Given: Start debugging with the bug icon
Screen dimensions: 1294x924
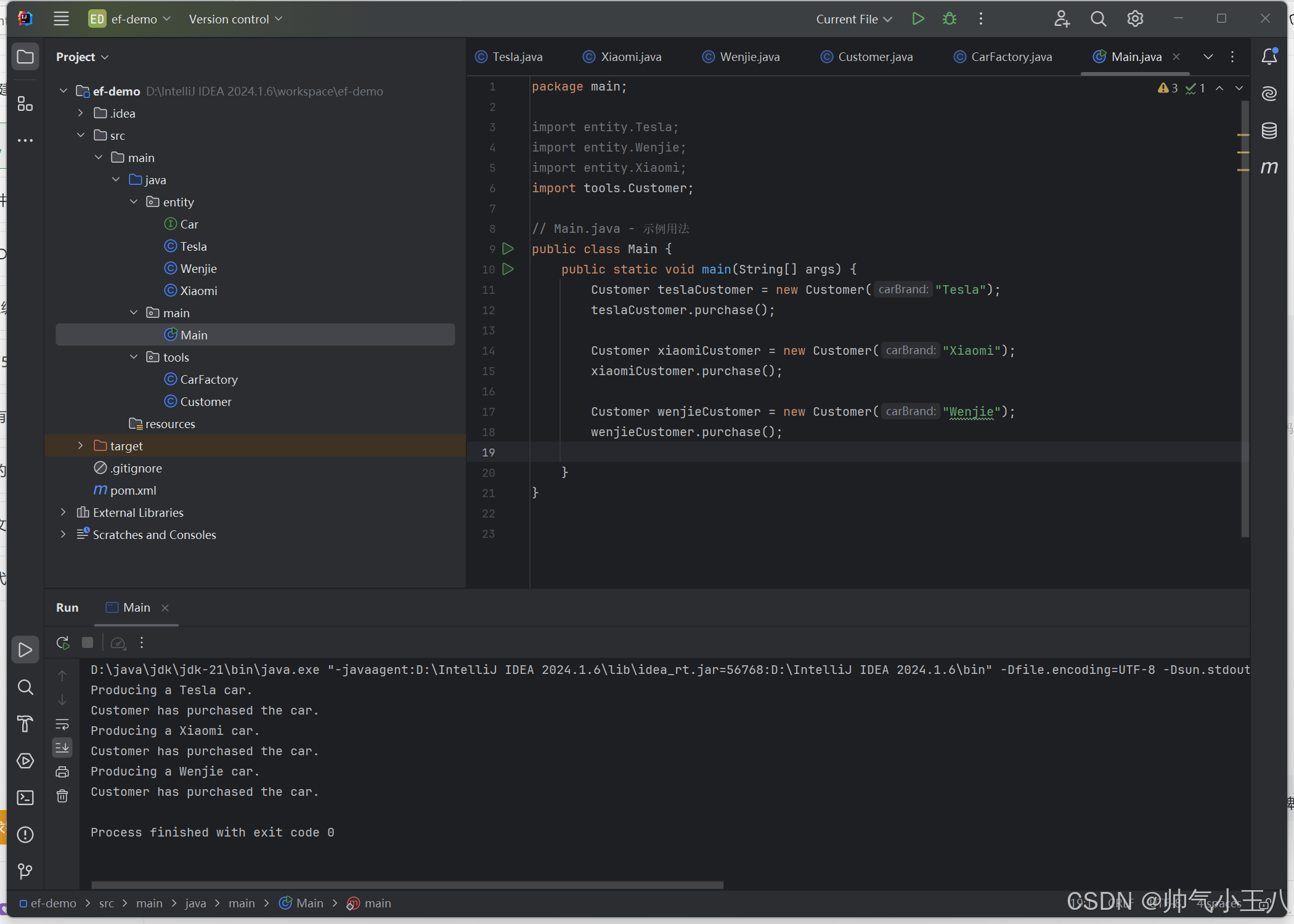Looking at the screenshot, I should click(x=949, y=19).
